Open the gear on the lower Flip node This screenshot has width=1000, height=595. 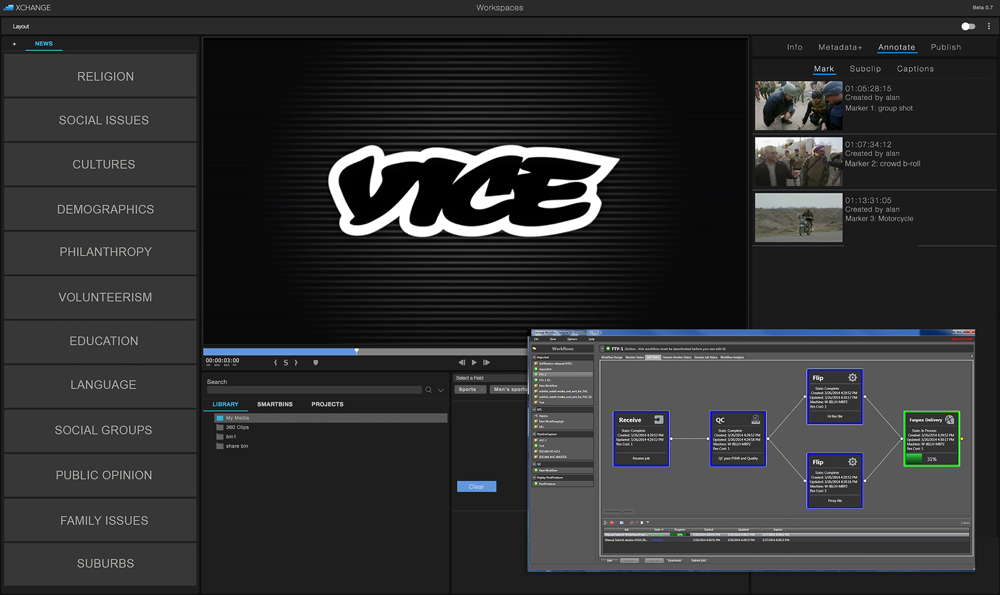852,462
